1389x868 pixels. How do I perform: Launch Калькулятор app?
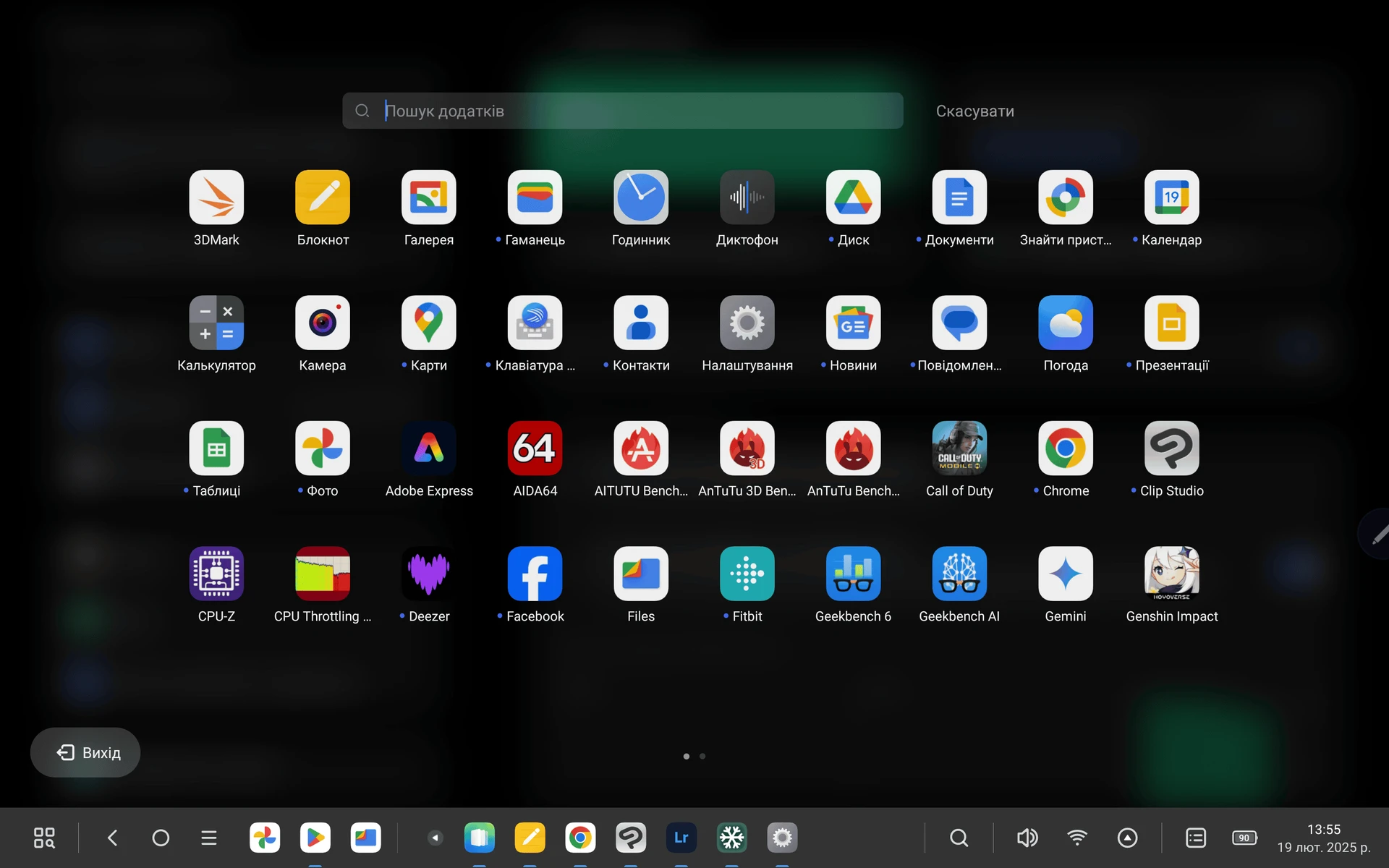coord(216,323)
